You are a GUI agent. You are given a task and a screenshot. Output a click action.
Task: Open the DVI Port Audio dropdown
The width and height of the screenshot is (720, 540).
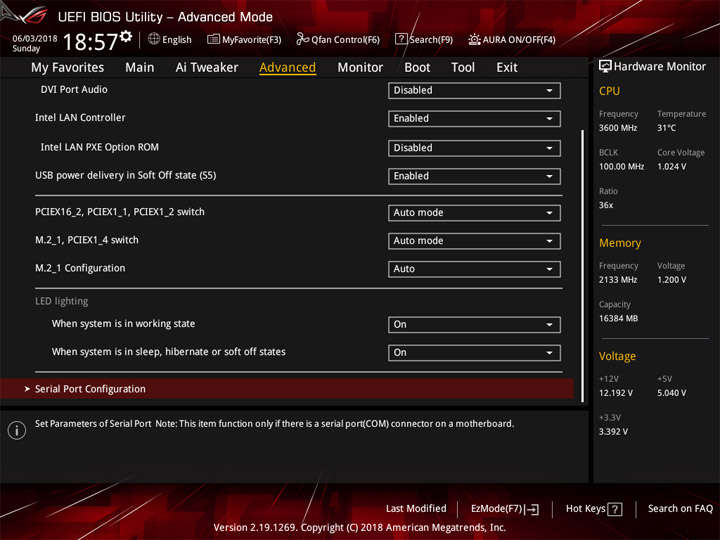[474, 90]
